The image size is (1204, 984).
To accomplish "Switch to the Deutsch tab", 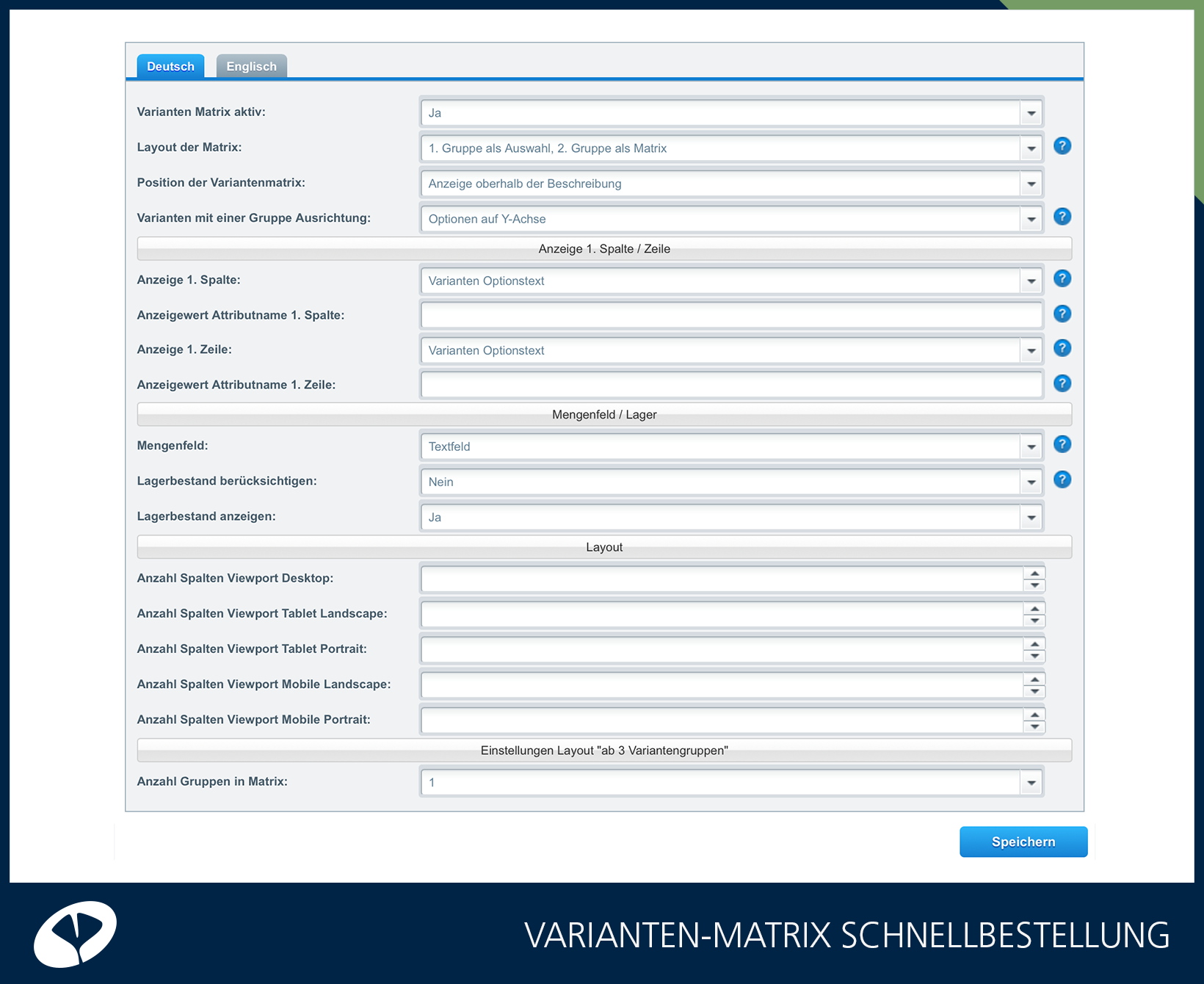I will click(x=170, y=66).
